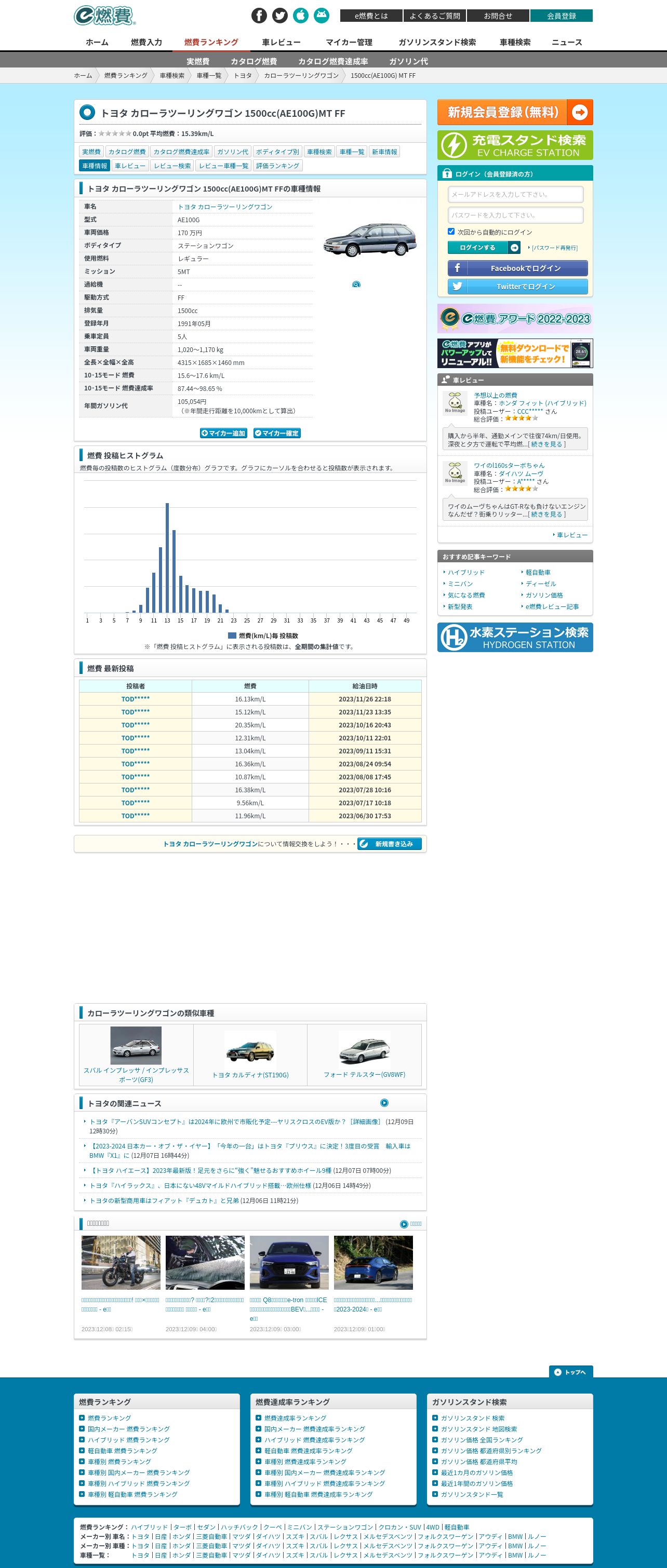Open the ホンダ フィット (ハイブリッド) review link
This screenshot has height=1568, width=667.
[x=543, y=403]
